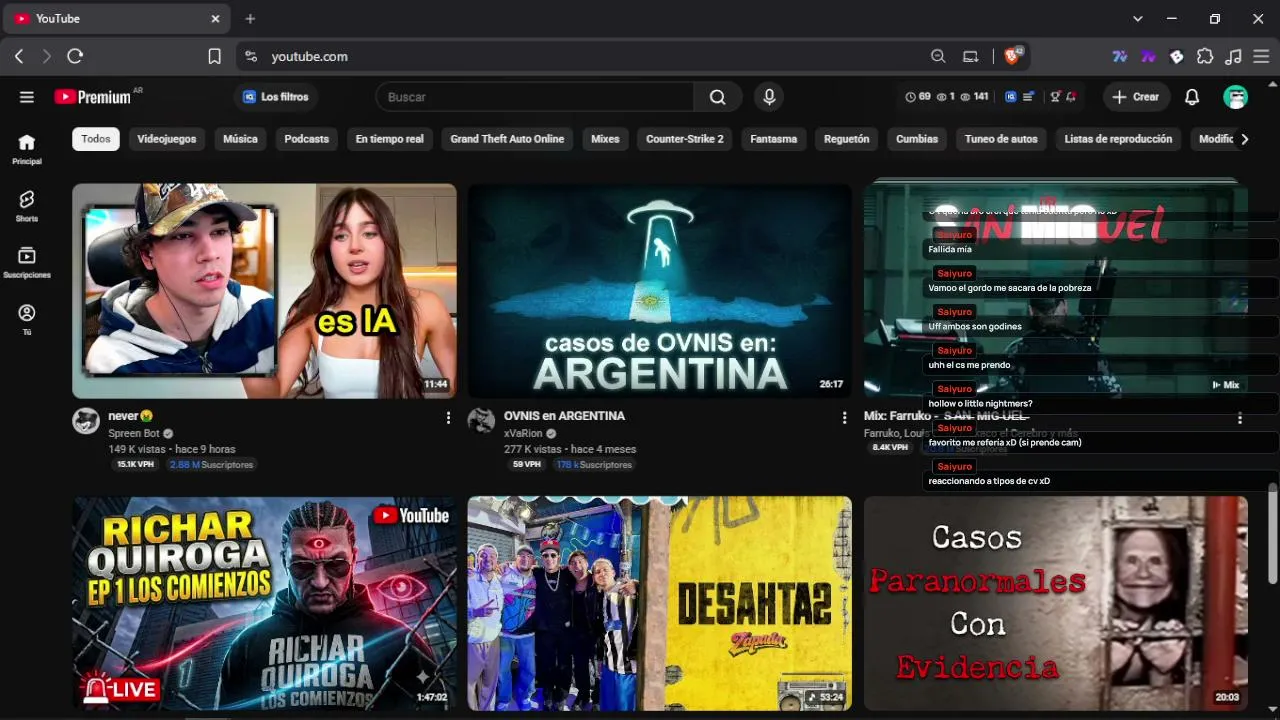Viewport: 1280px width, 720px height.
Task: Start voice search with the microphone
Action: coord(769,97)
